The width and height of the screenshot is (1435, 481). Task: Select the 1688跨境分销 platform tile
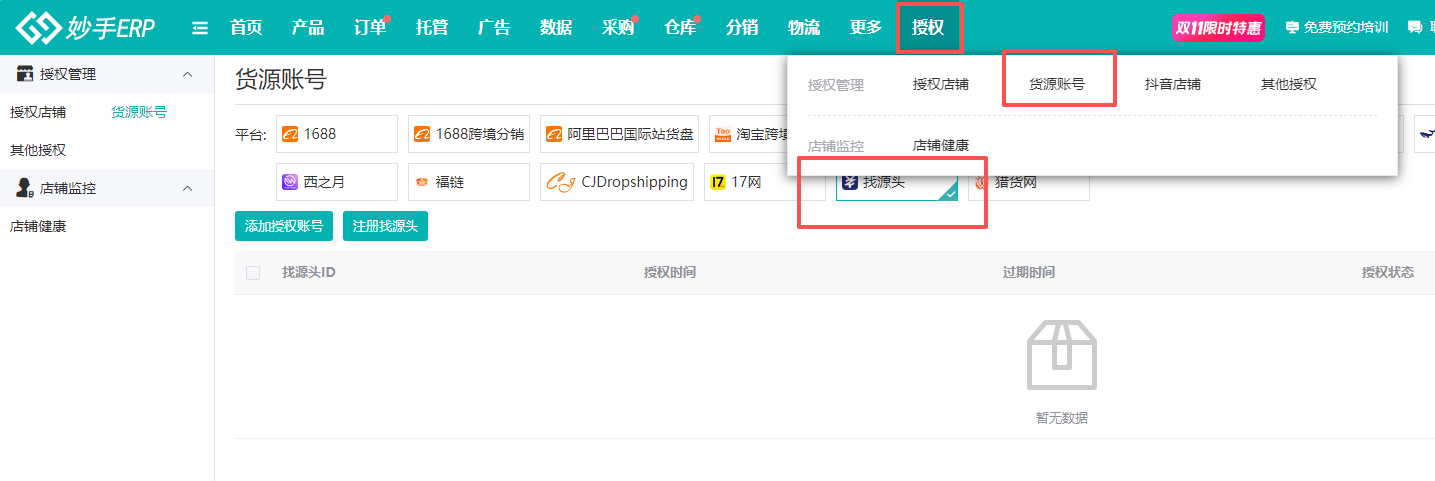(x=469, y=134)
